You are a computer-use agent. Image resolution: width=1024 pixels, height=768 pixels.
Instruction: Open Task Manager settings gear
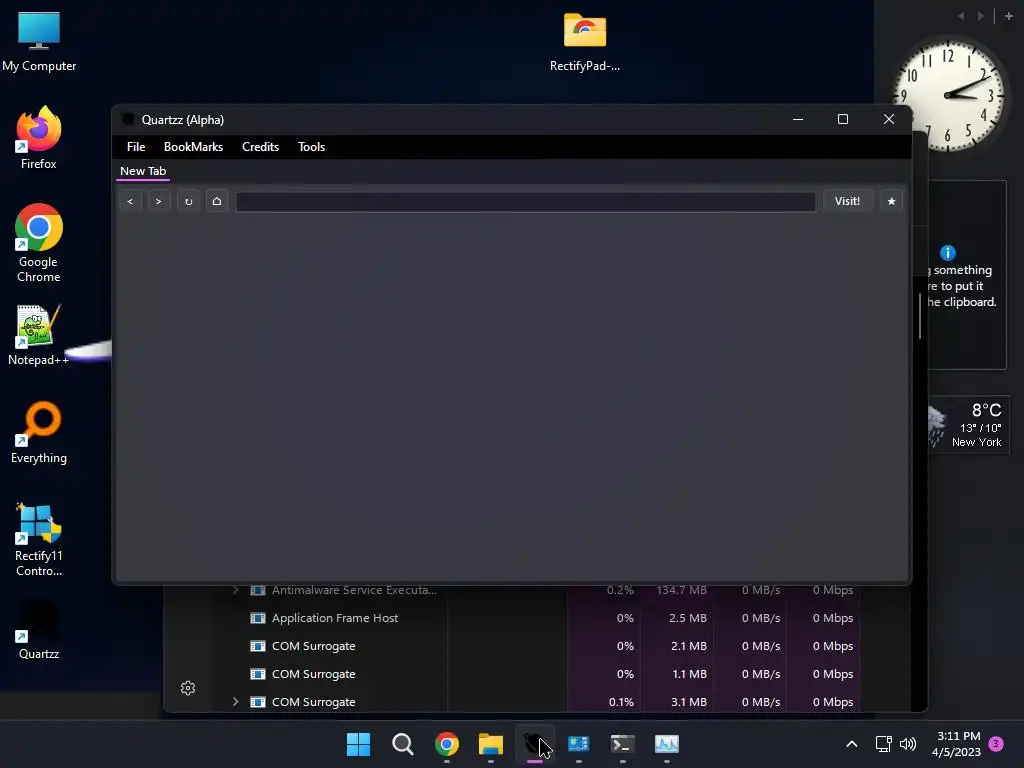point(188,688)
